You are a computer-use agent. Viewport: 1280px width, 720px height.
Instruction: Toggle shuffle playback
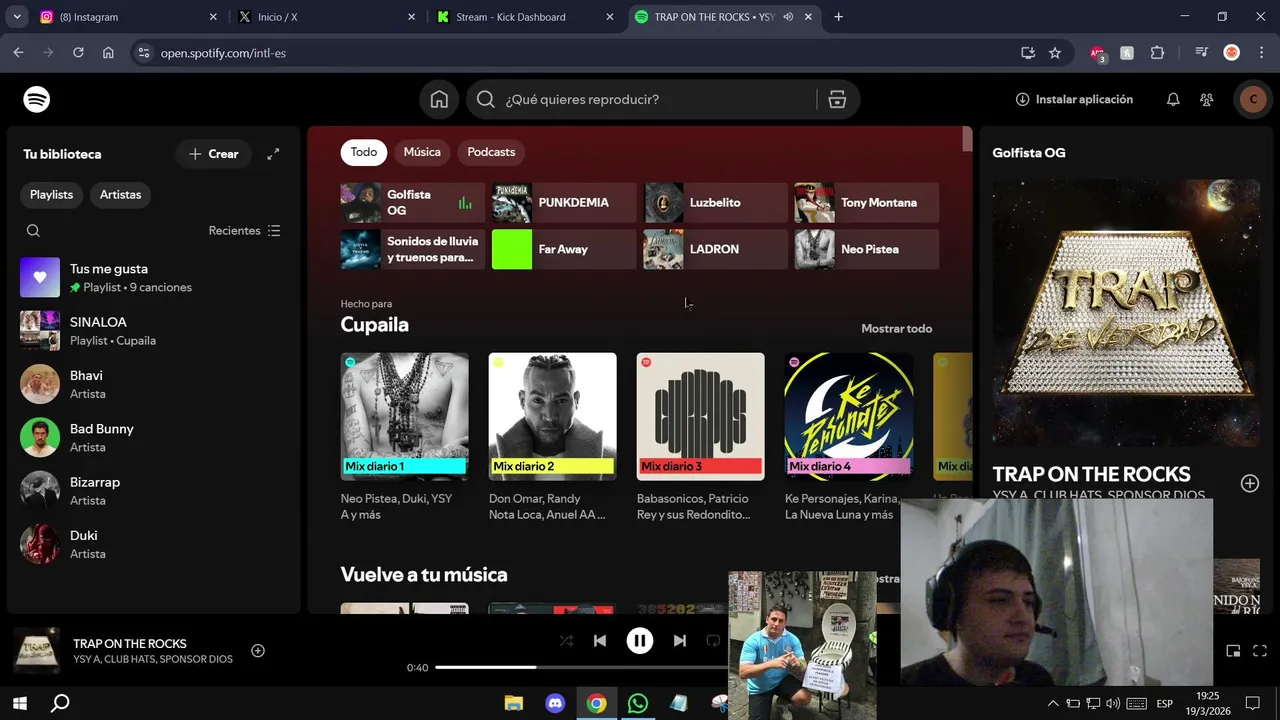pyautogui.click(x=566, y=641)
